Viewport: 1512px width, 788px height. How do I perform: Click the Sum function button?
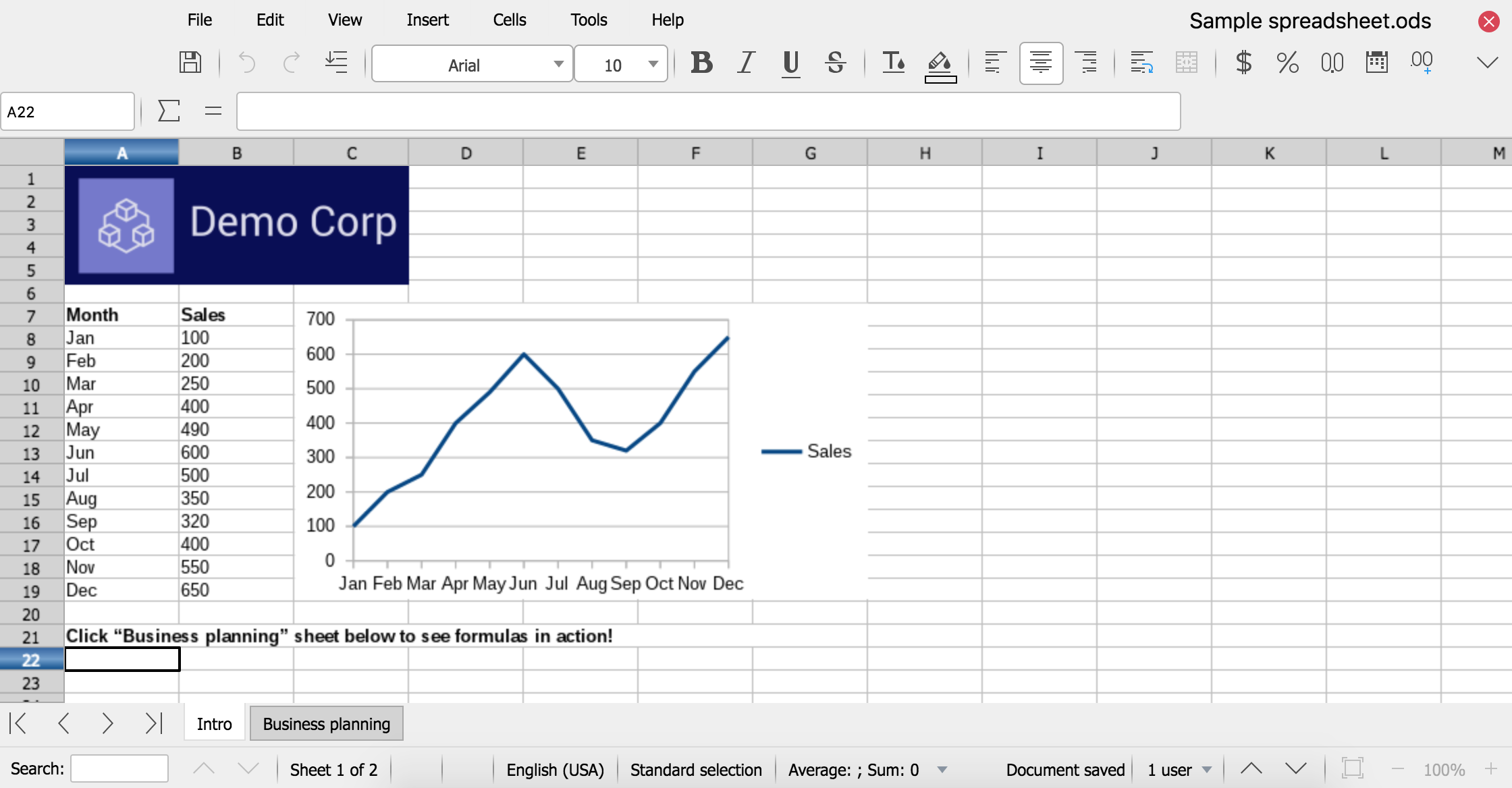click(168, 110)
